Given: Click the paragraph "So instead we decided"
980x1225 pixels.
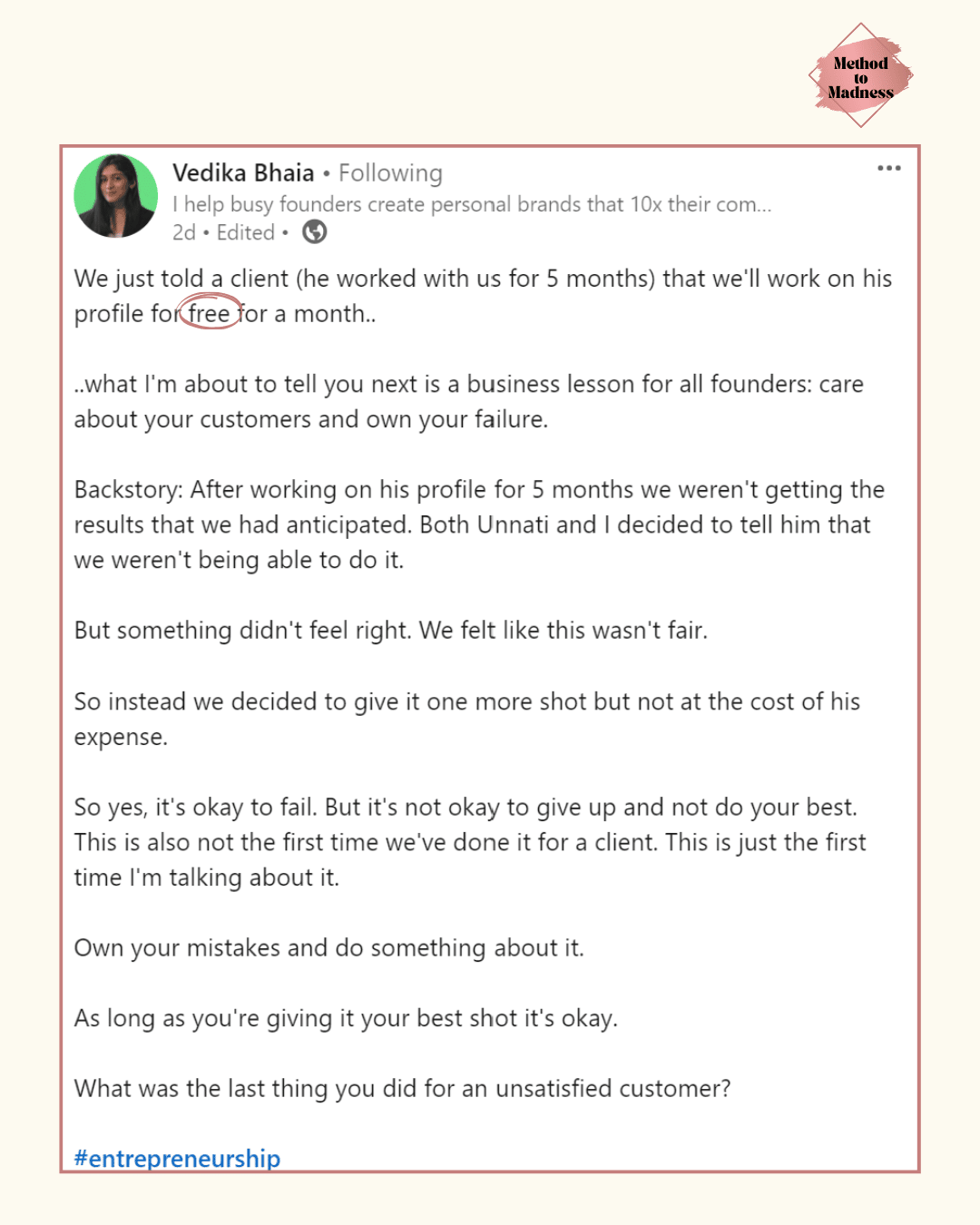Looking at the screenshot, I should click(466, 701).
